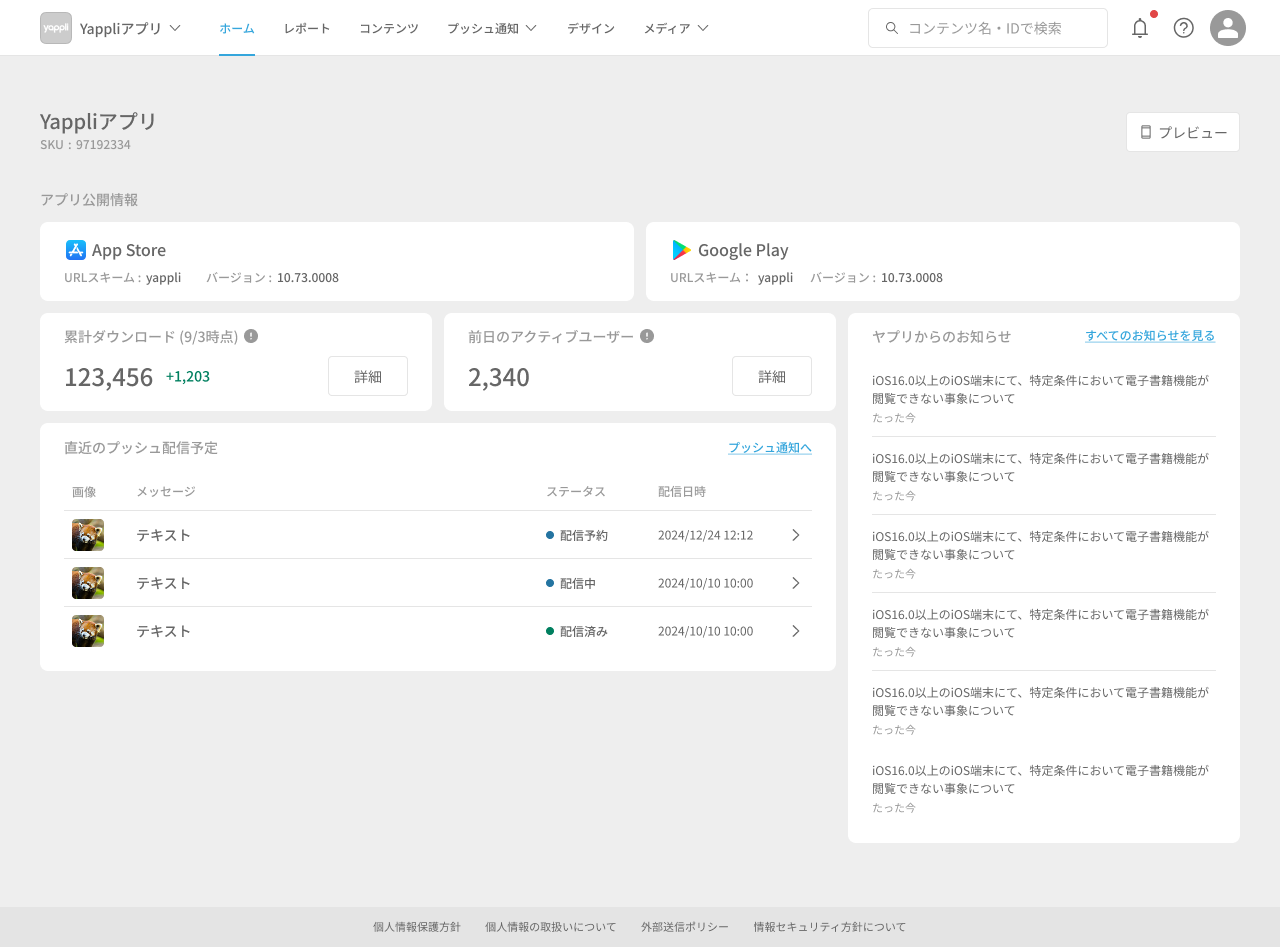This screenshot has width=1280, height=947.
Task: Click info icon beside 前日のアクティブユーザー
Action: pos(647,336)
